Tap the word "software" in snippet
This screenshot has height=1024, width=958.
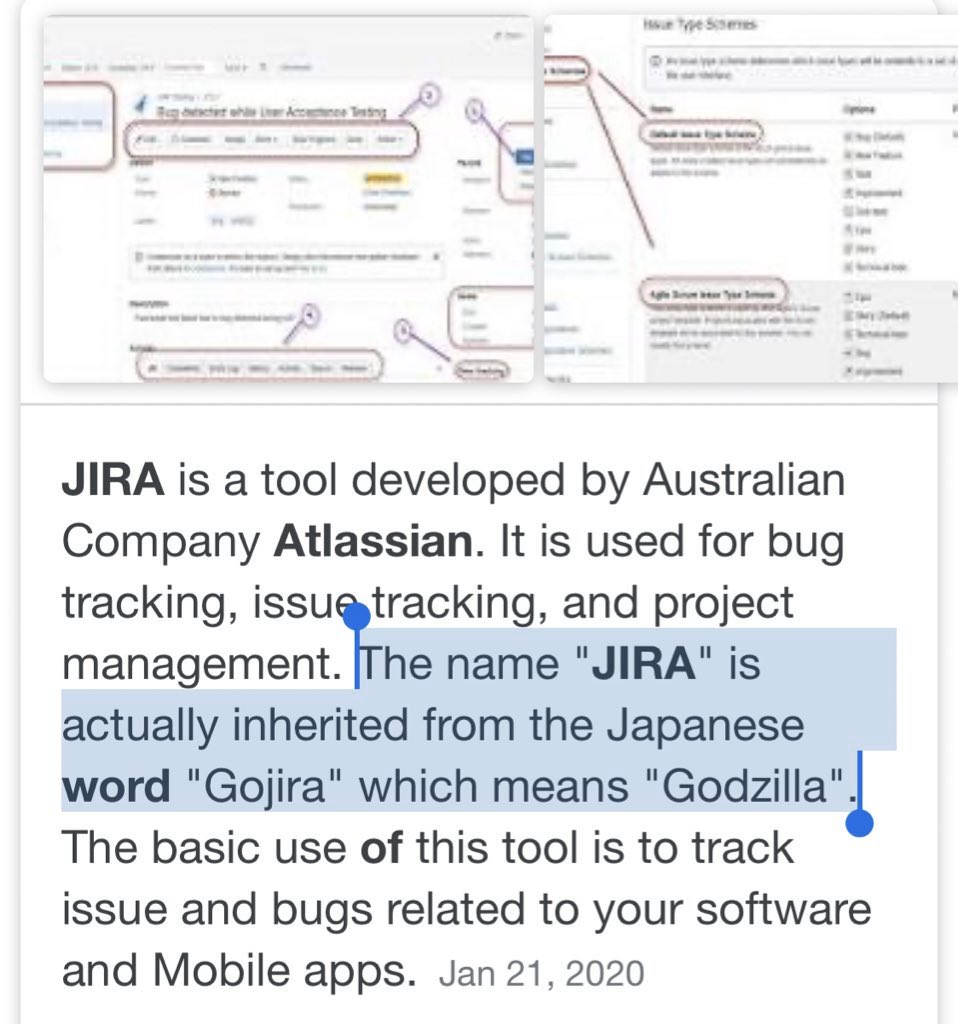783,909
